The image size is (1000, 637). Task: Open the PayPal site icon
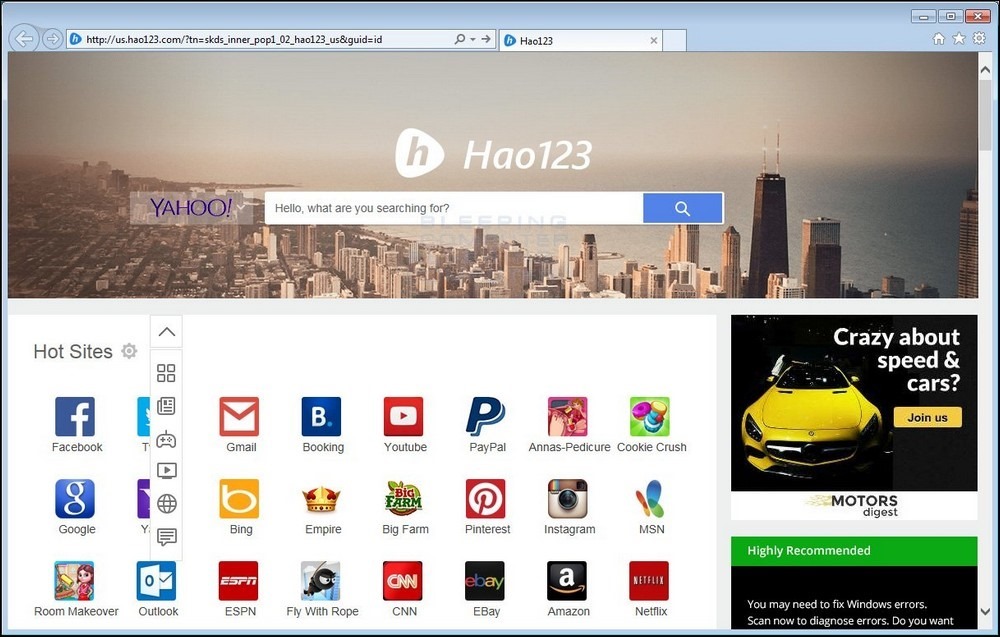(486, 416)
